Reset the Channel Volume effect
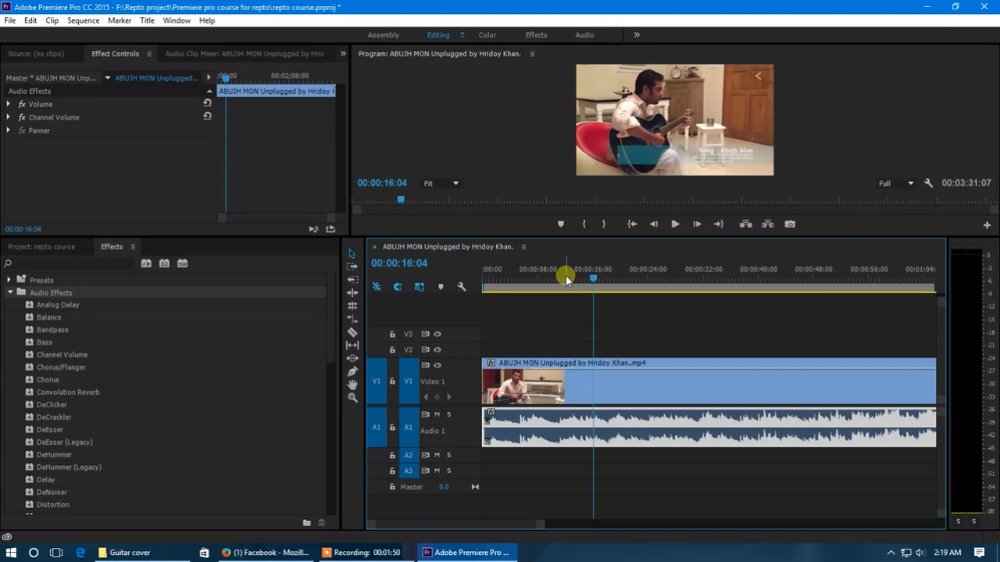Screen dimensions: 1000x562 [207, 117]
